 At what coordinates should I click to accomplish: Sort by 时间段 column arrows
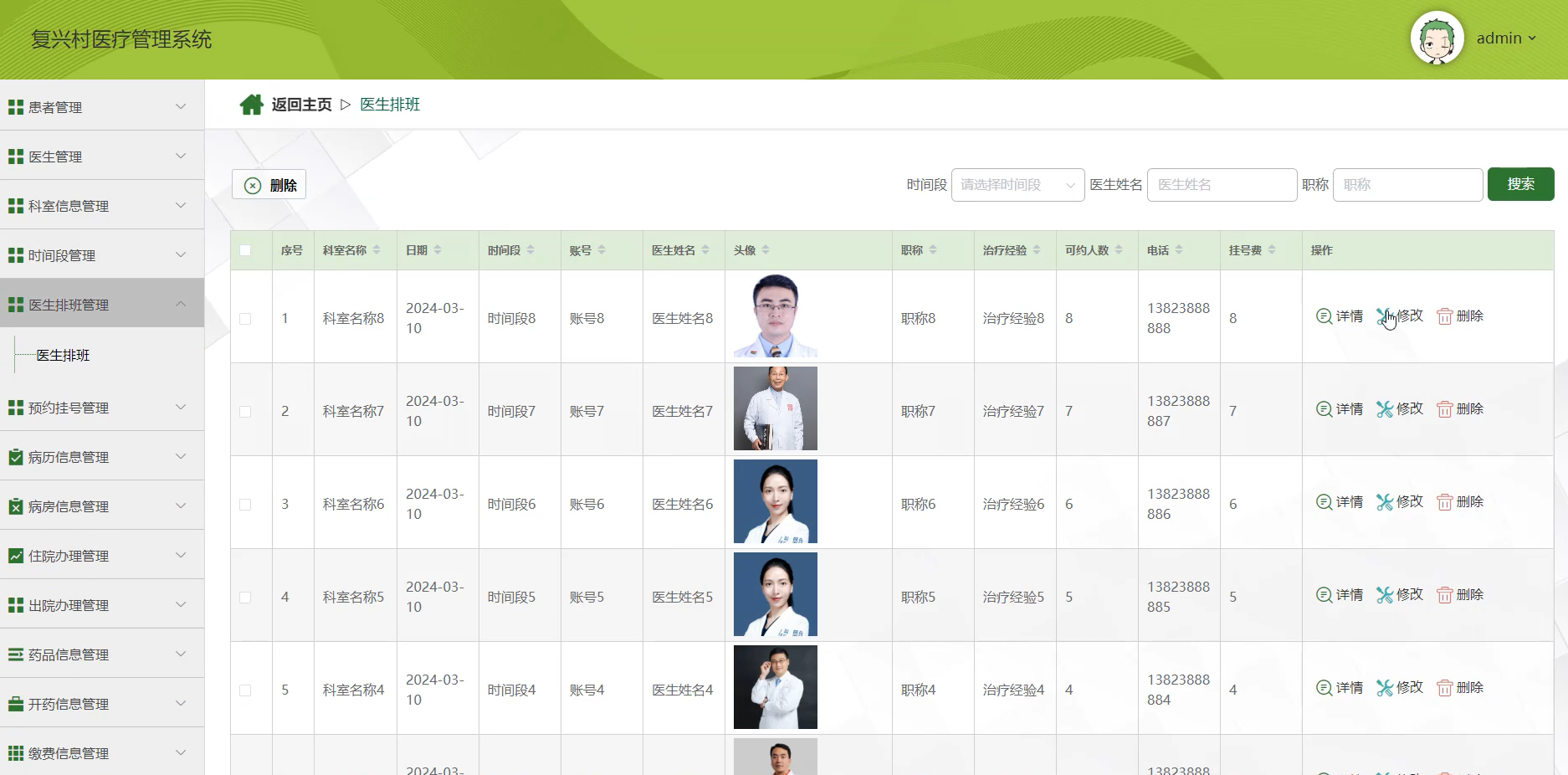(530, 250)
